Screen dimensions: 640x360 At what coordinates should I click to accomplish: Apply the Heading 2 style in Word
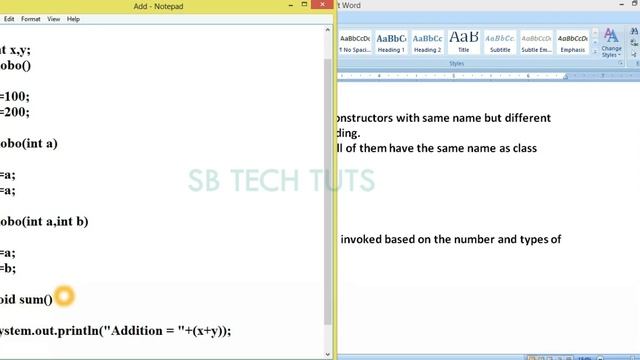pos(427,42)
